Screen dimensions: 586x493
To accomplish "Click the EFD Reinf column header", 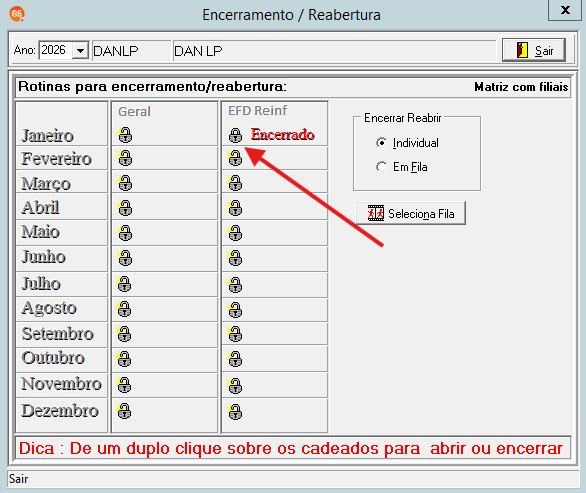I will tap(257, 111).
